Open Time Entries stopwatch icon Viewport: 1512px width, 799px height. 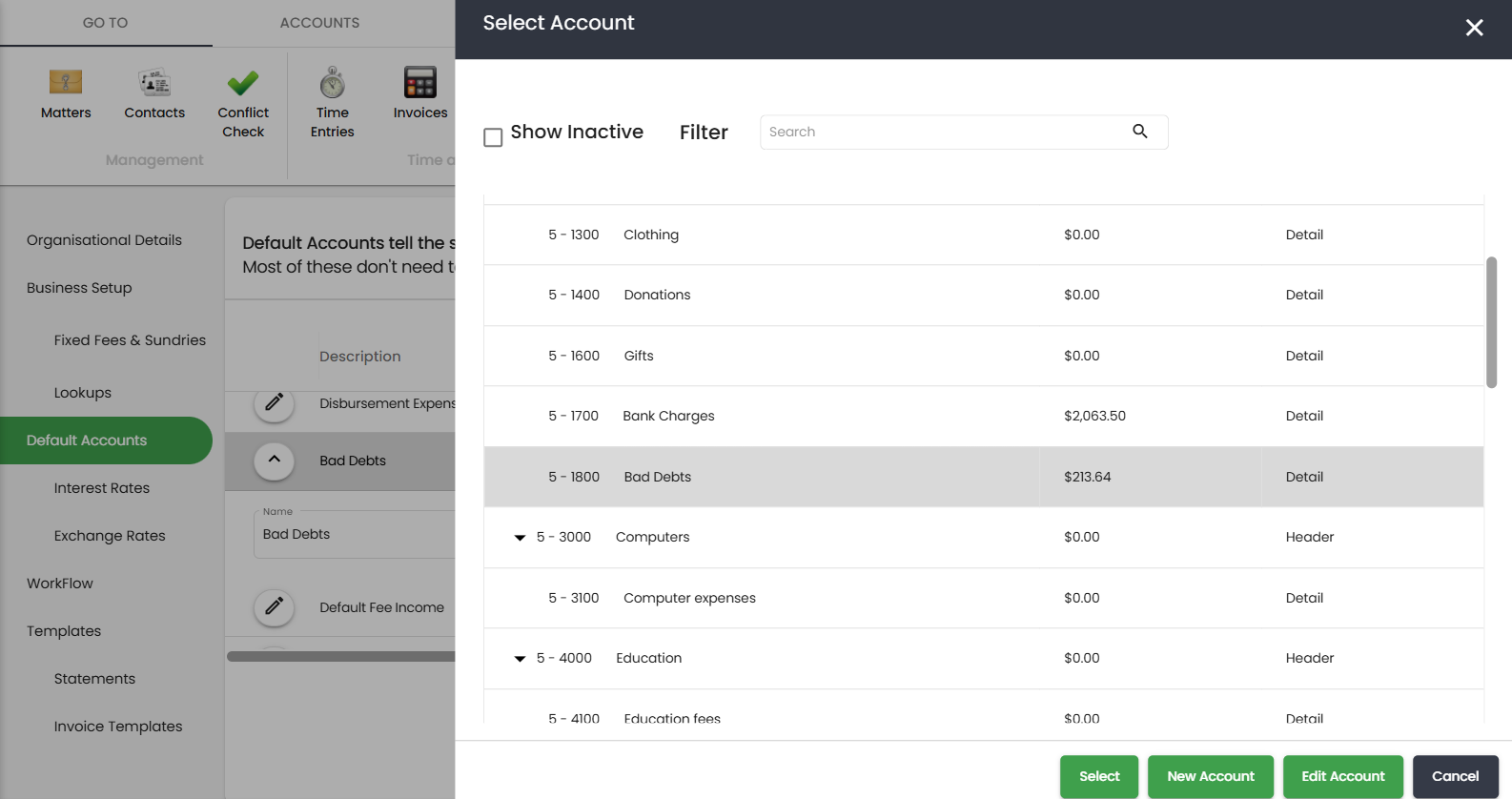tap(332, 83)
